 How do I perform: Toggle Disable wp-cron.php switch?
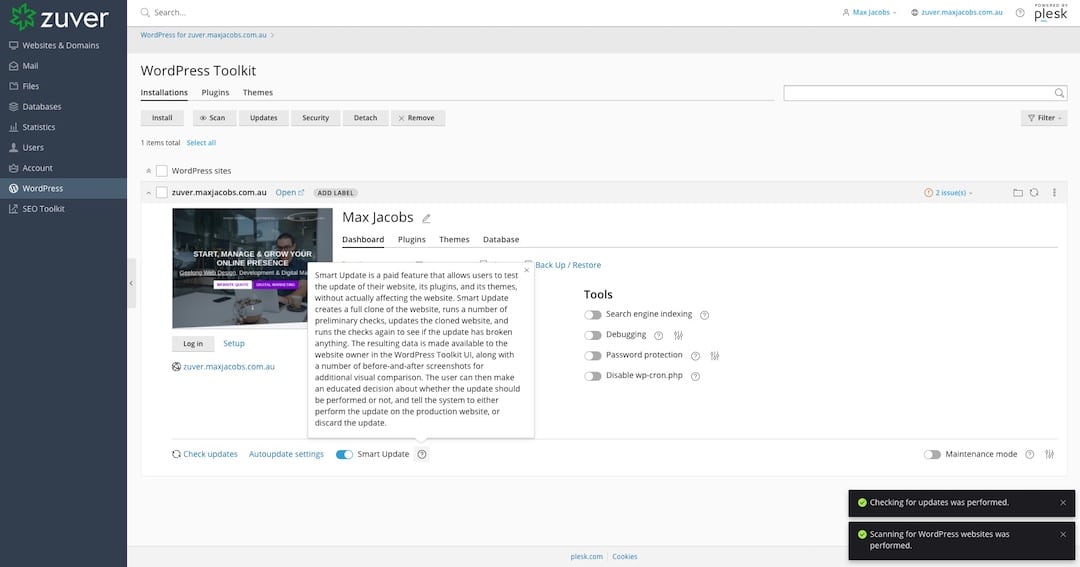[592, 376]
